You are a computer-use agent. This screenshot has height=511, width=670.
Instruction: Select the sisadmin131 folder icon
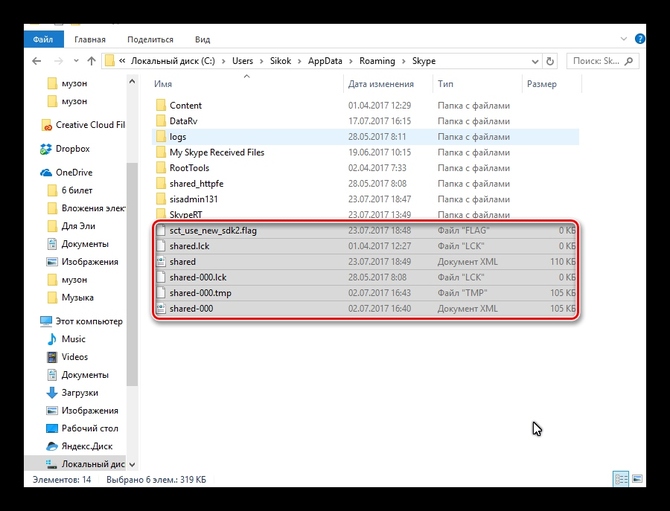point(161,199)
